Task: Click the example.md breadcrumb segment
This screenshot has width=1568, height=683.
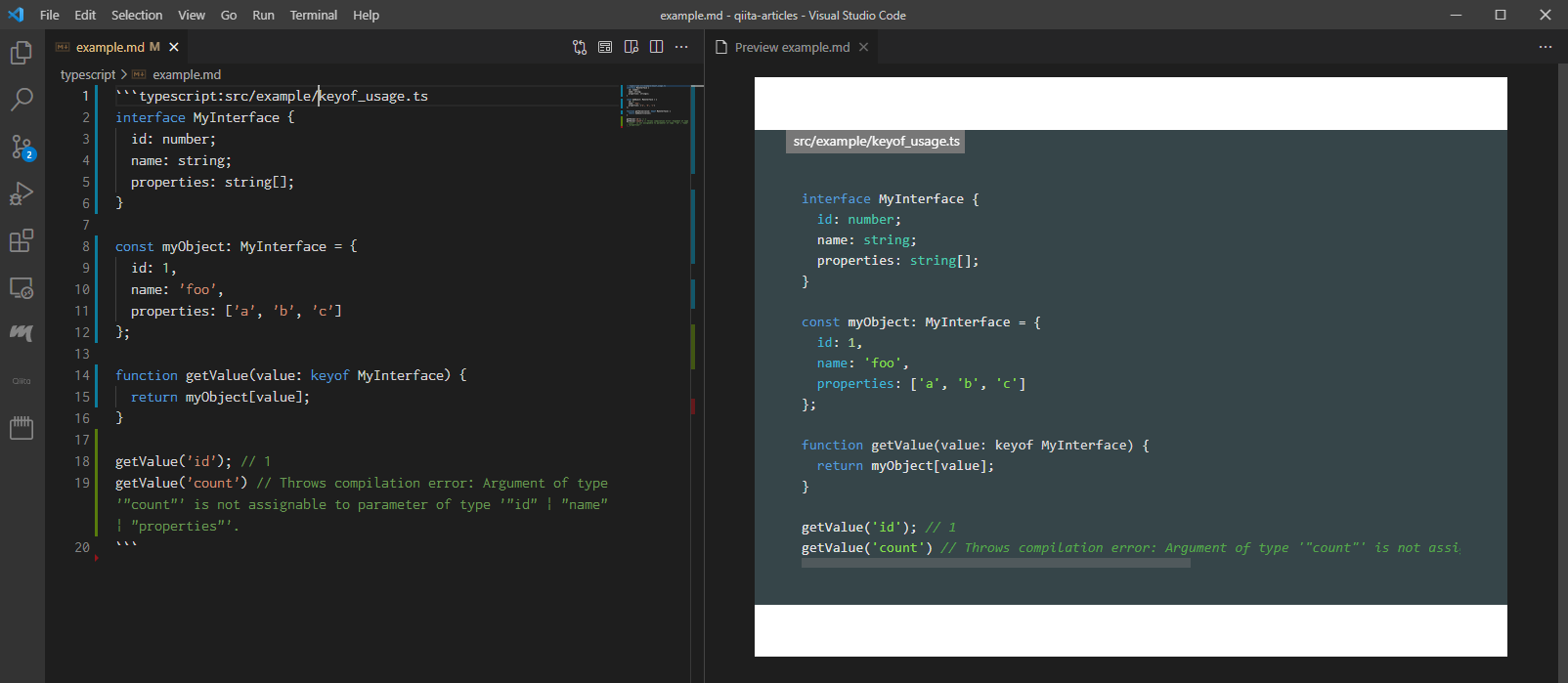Action: click(187, 74)
